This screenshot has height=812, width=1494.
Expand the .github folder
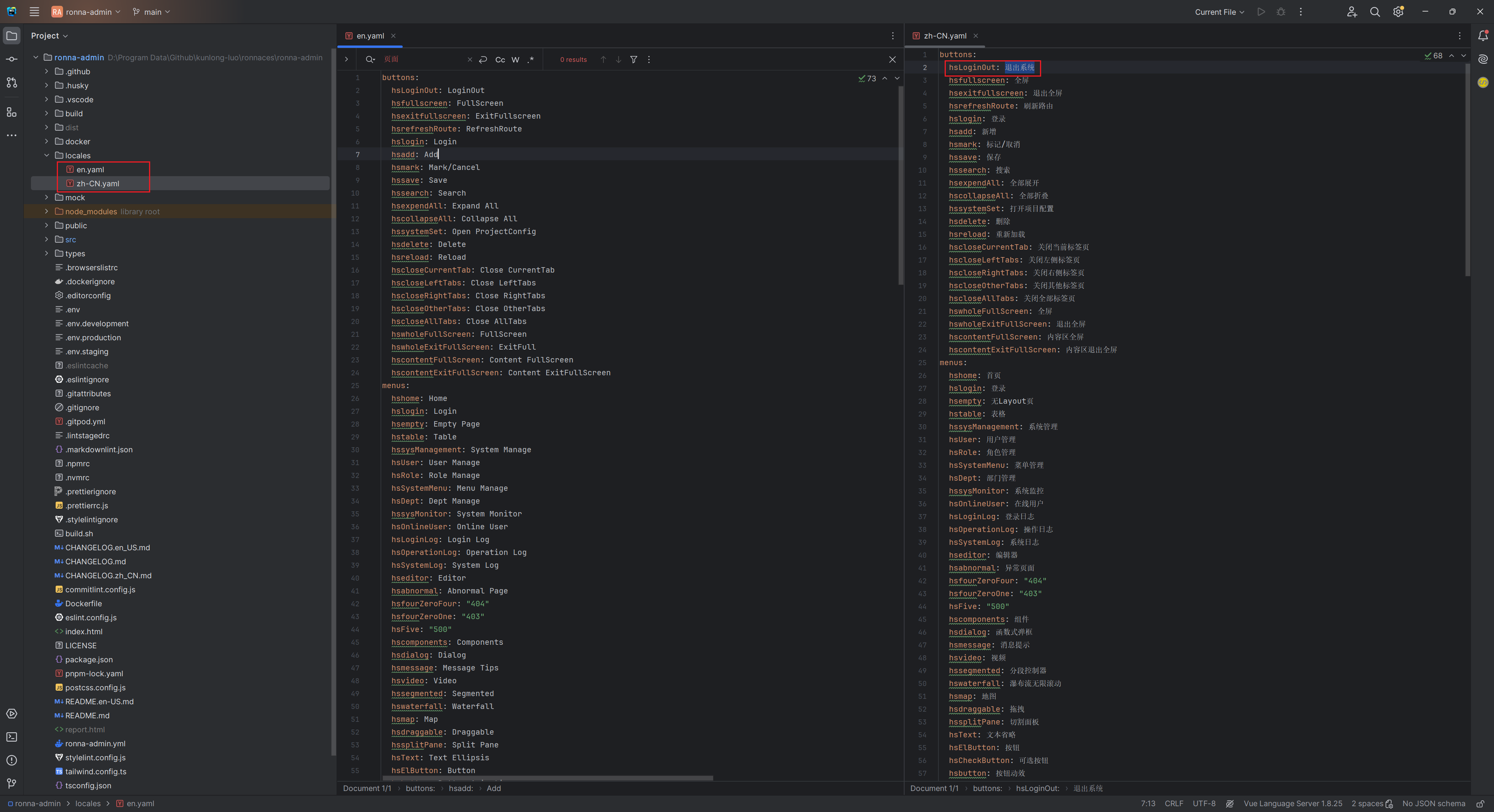click(x=46, y=71)
